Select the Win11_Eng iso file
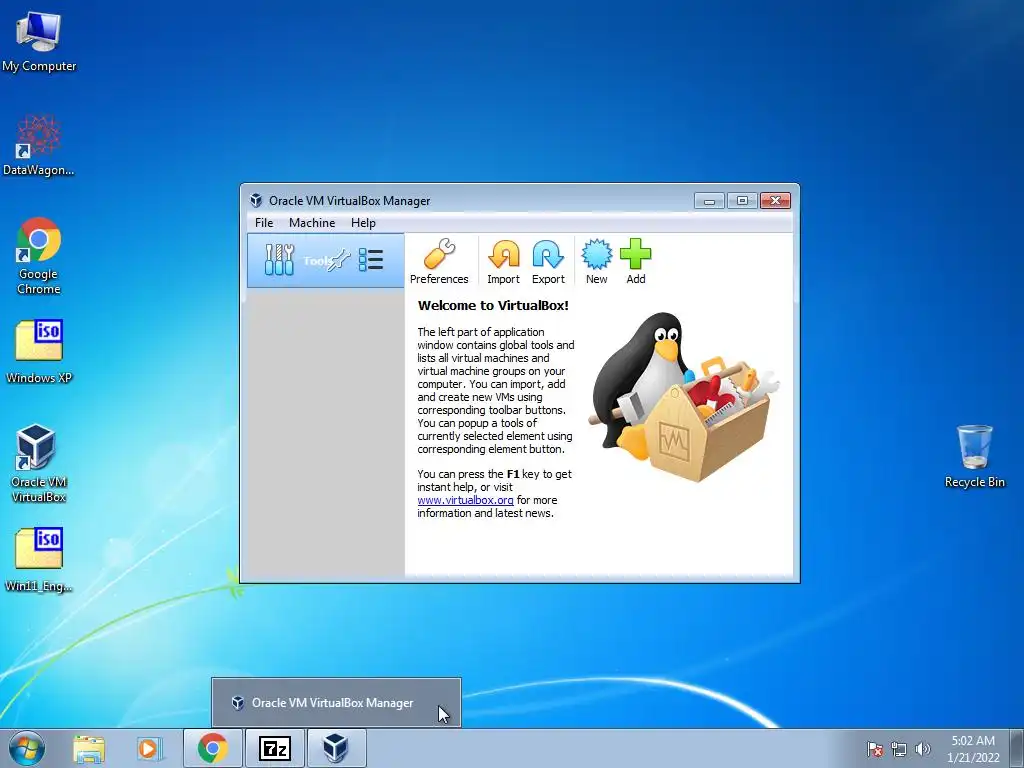The image size is (1024, 768). (x=39, y=560)
